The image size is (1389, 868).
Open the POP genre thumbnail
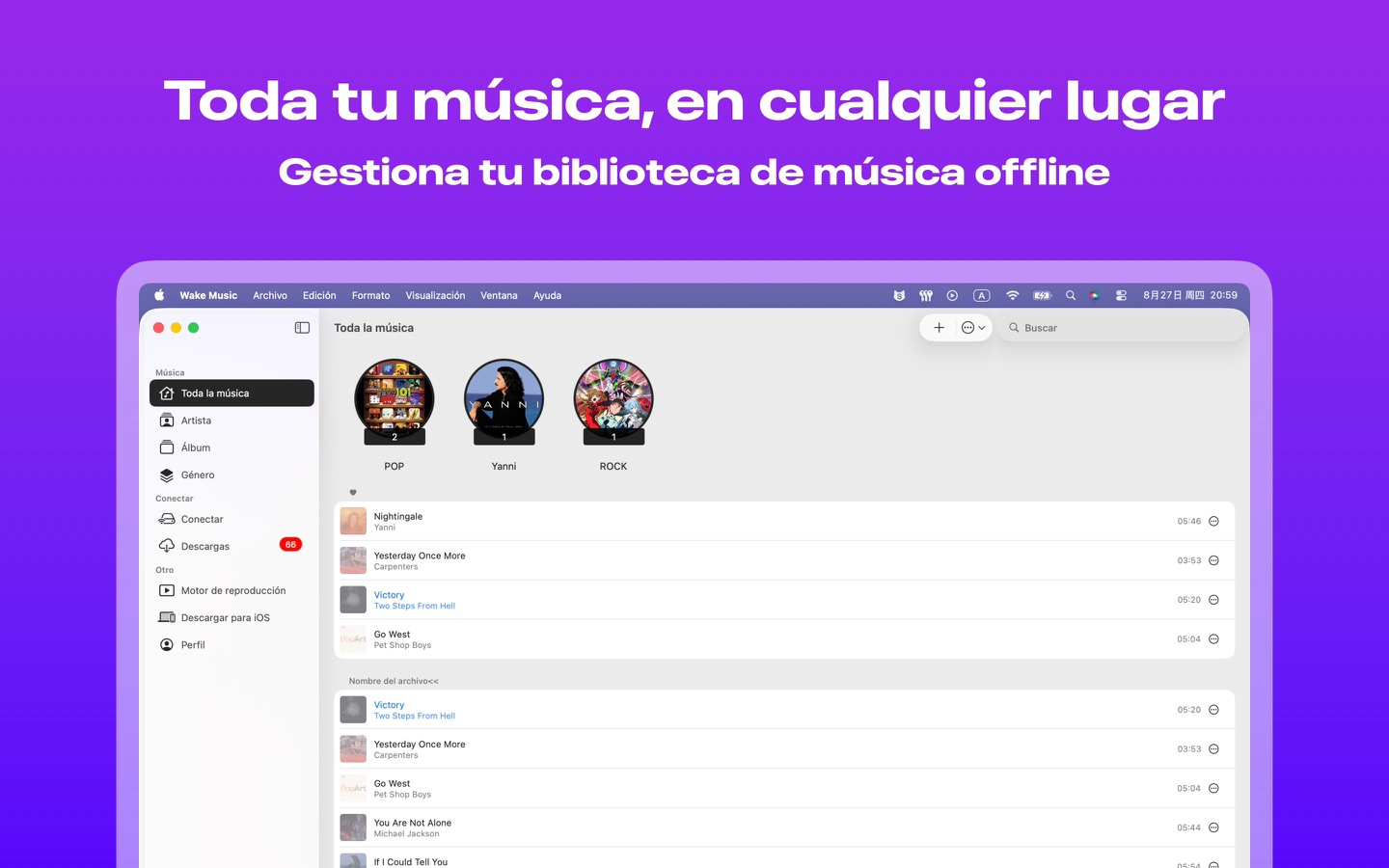click(395, 400)
